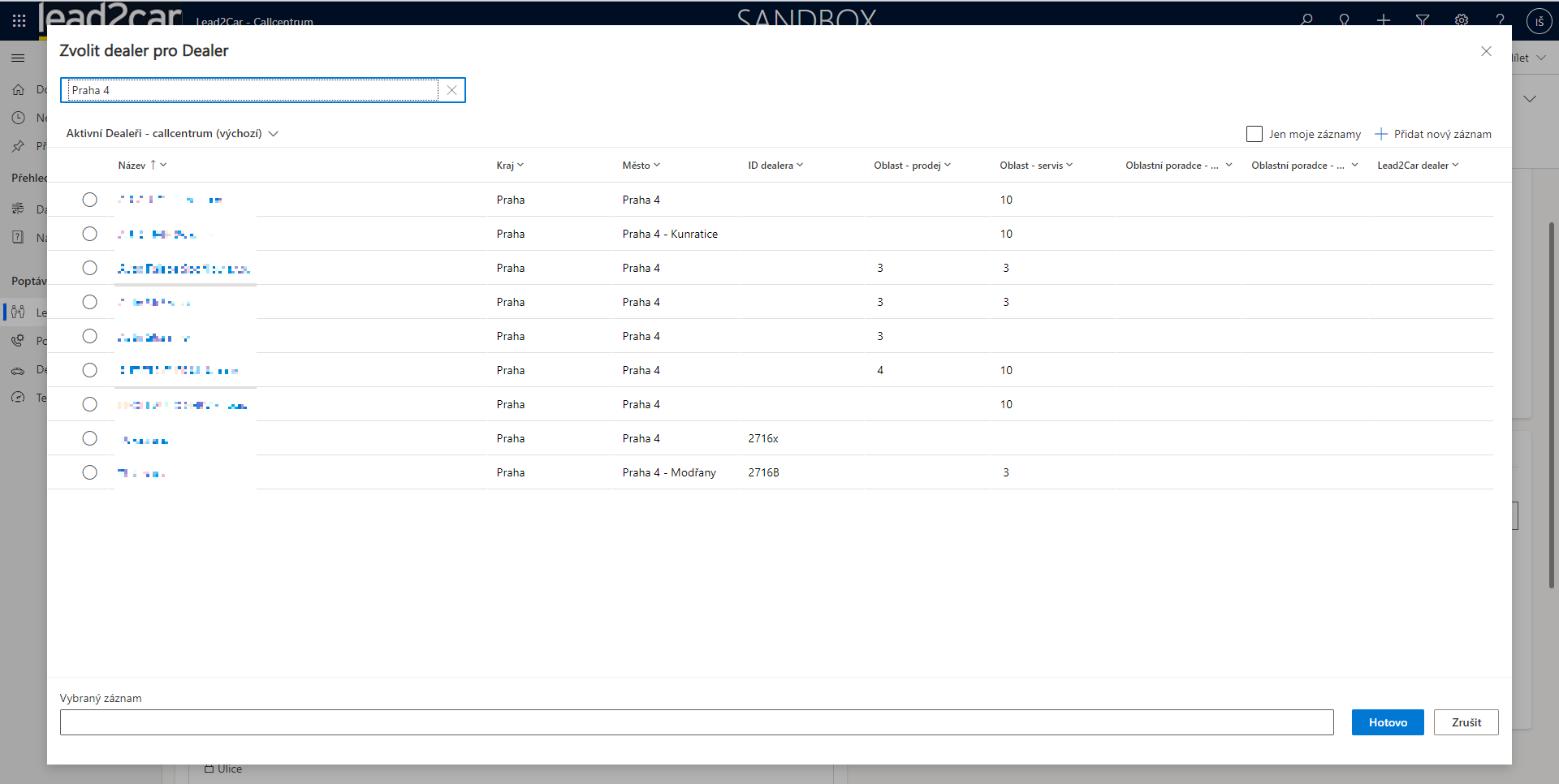Click 'Přidat nový záznam' to add record

(1433, 134)
